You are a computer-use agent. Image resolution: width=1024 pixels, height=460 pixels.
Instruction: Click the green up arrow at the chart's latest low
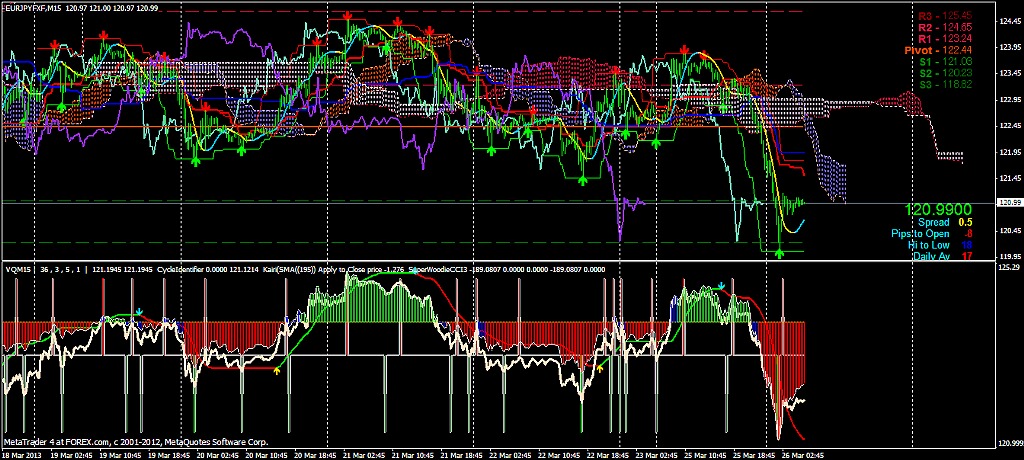[x=778, y=252]
